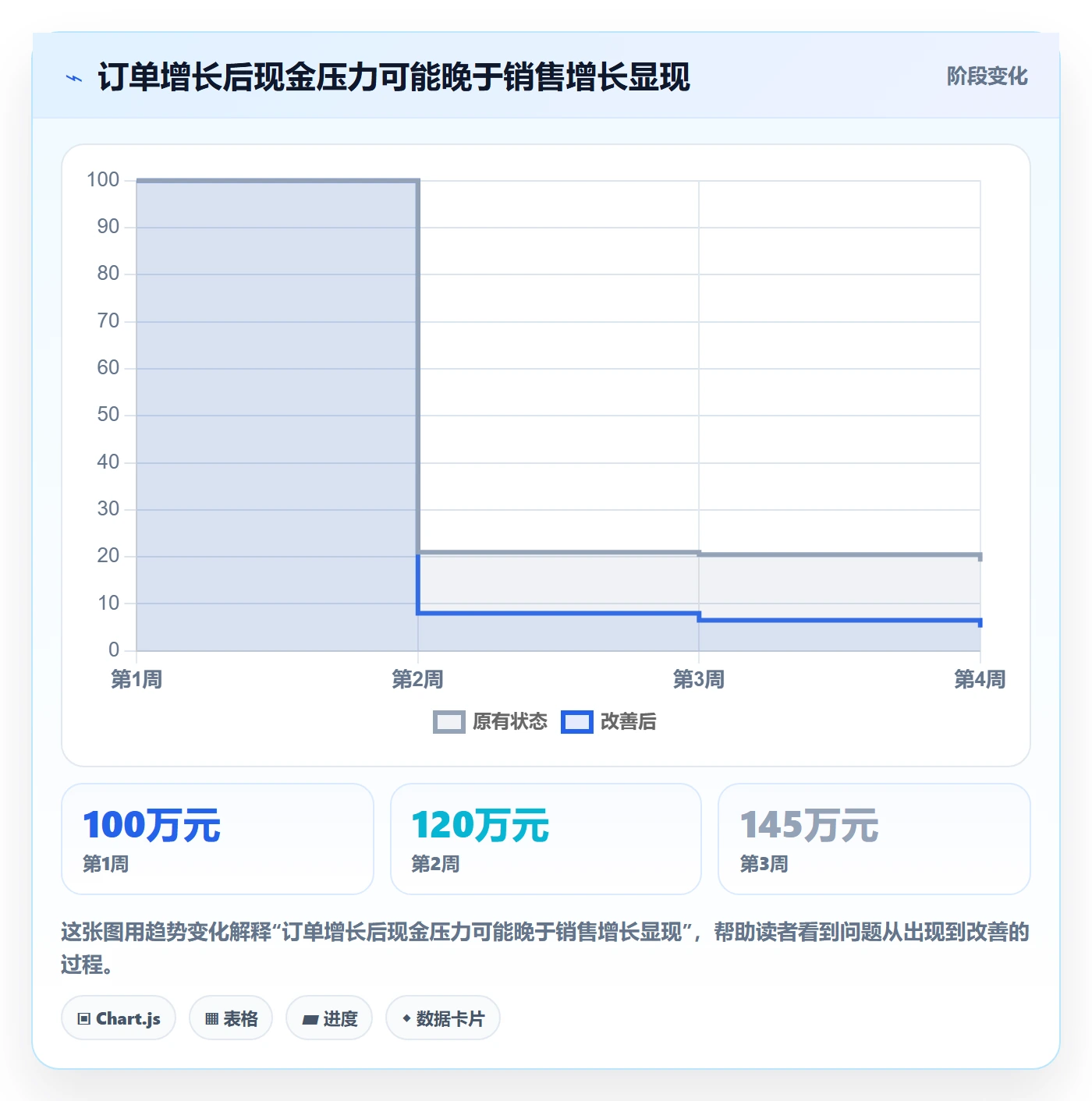1092x1101 pixels.
Task: Select the Chart.js tag
Action: coord(119,1018)
